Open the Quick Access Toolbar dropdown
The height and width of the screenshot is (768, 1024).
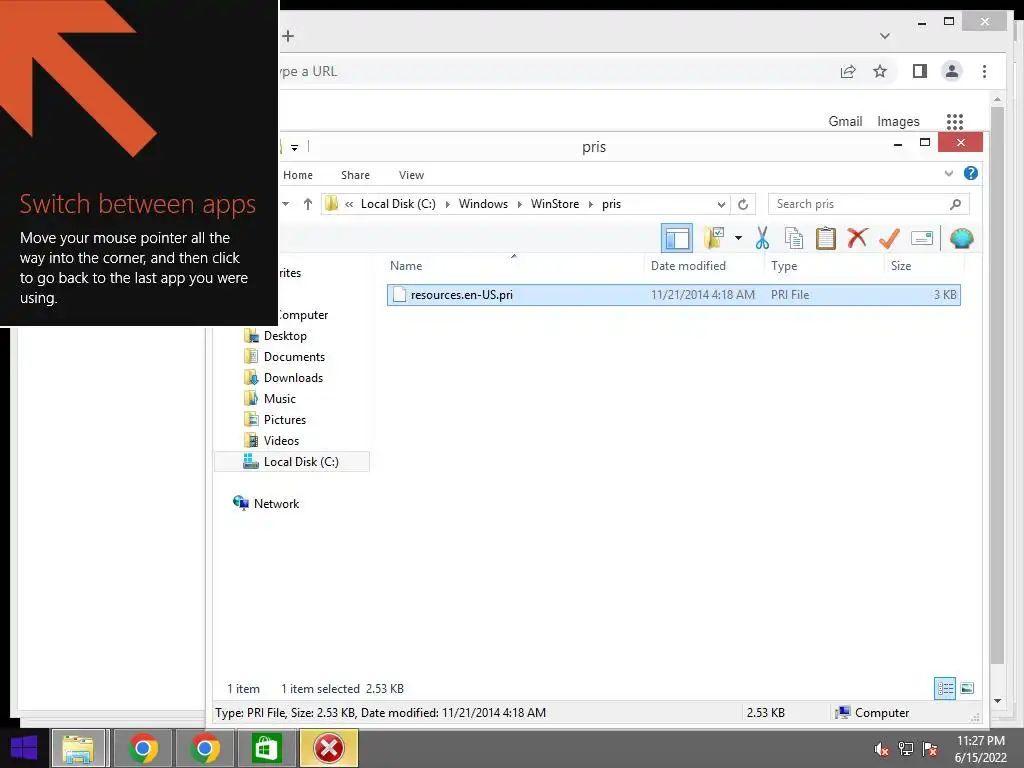(x=295, y=148)
